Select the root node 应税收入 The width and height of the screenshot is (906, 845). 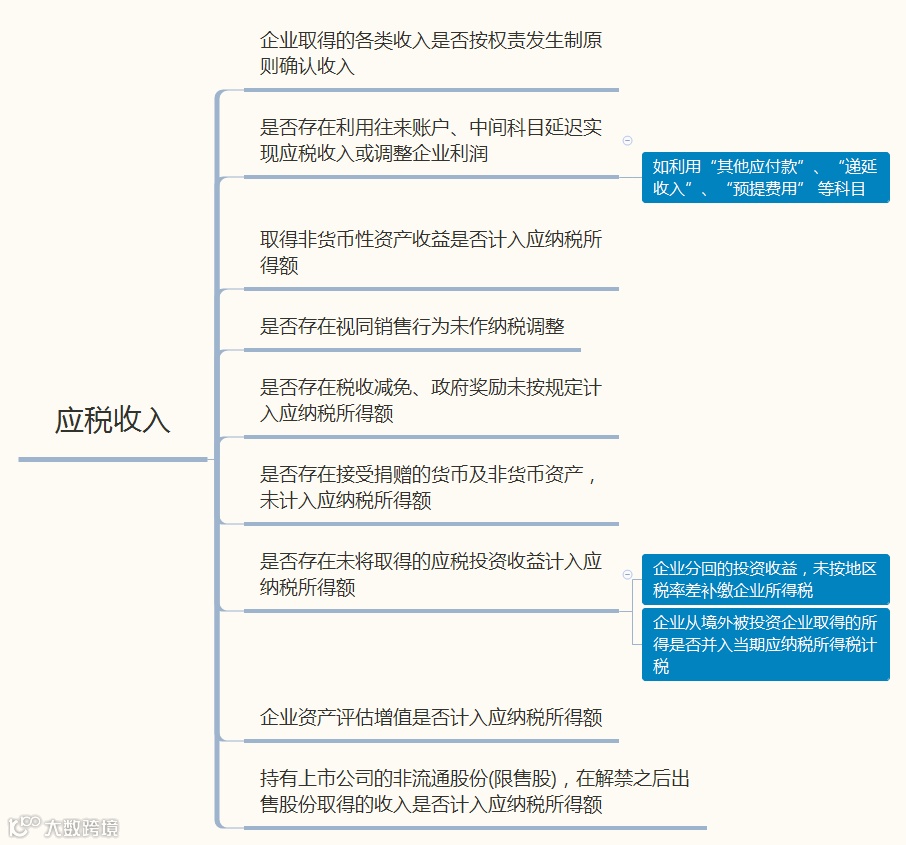[x=113, y=420]
